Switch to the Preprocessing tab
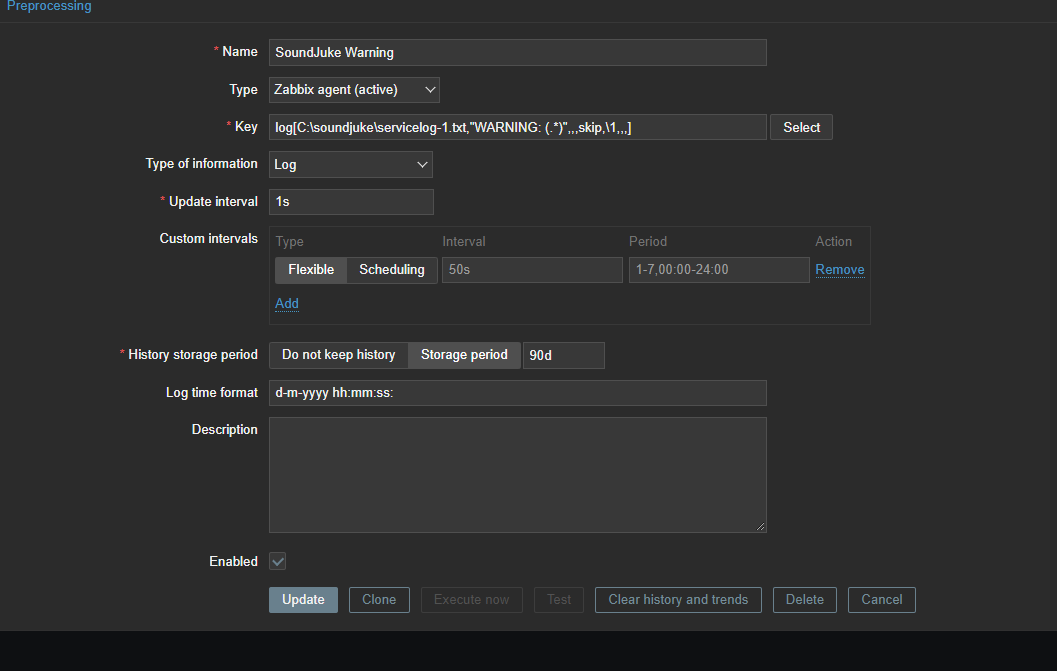The height and width of the screenshot is (671, 1057). point(49,6)
